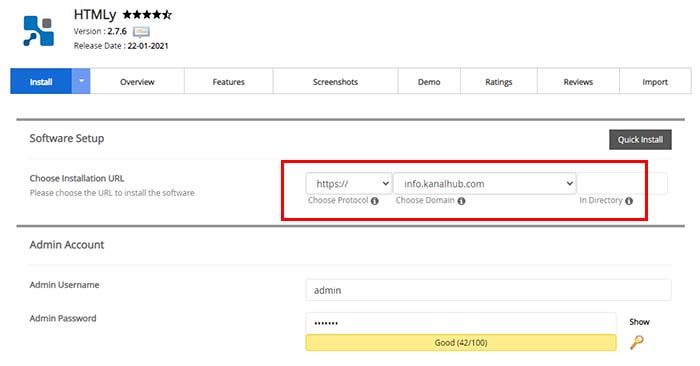
Task: Open the info.kanalhub.com domain dropdown
Action: pyautogui.click(x=484, y=183)
